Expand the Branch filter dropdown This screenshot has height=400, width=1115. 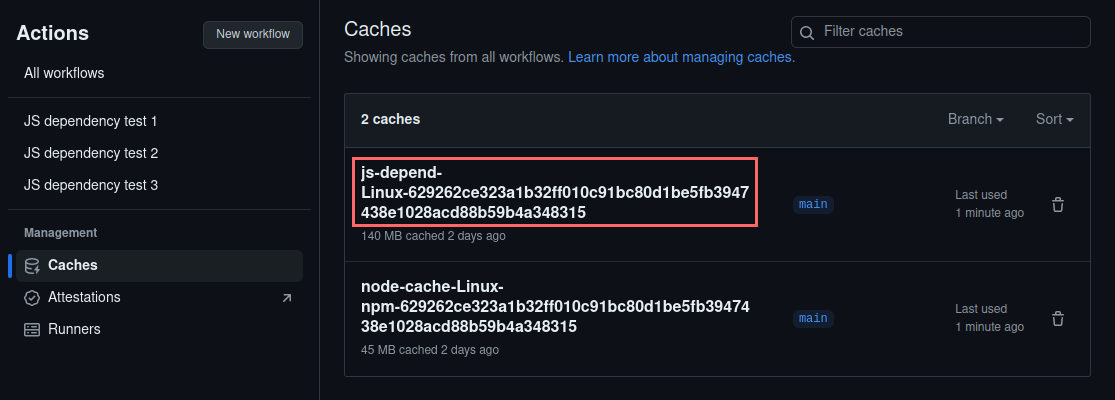pos(975,119)
